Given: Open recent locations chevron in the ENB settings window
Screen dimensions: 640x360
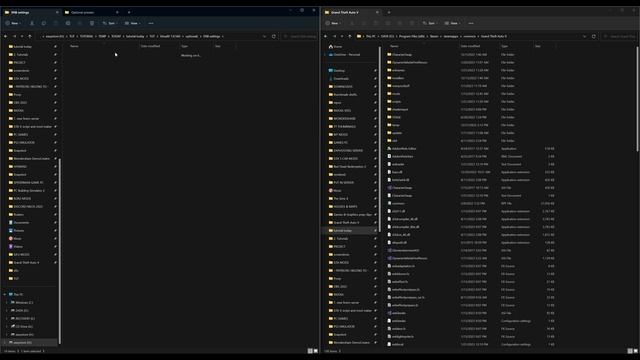Looking at the screenshot, I should pos(22,36).
